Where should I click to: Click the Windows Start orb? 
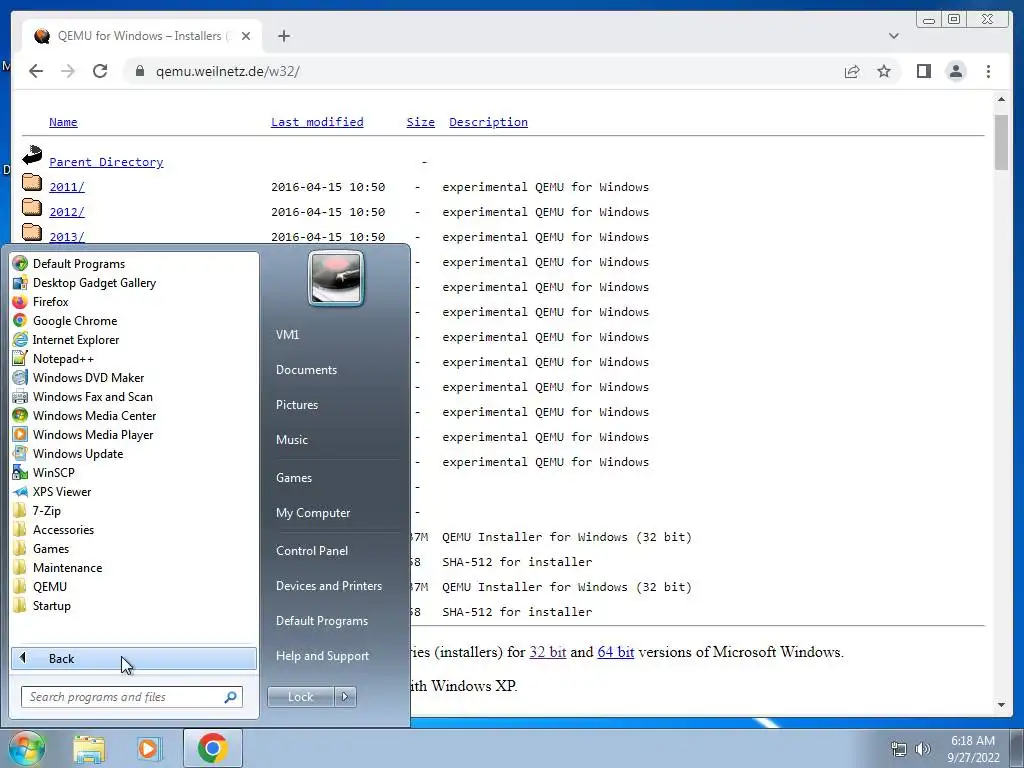point(25,748)
